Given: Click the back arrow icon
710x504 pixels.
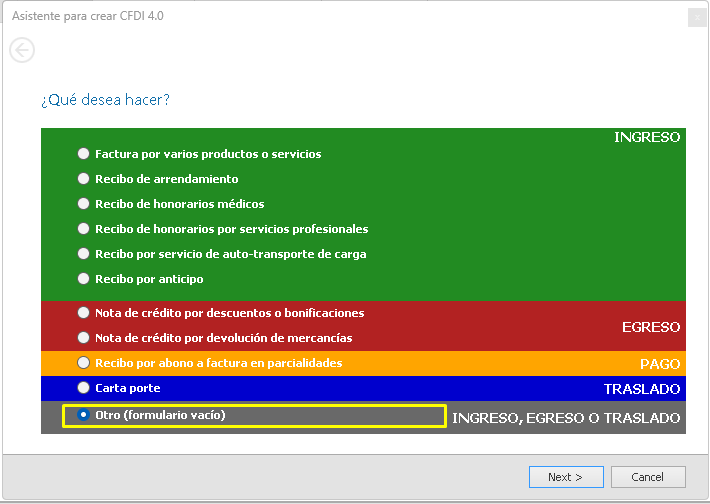Looking at the screenshot, I should pos(22,50).
